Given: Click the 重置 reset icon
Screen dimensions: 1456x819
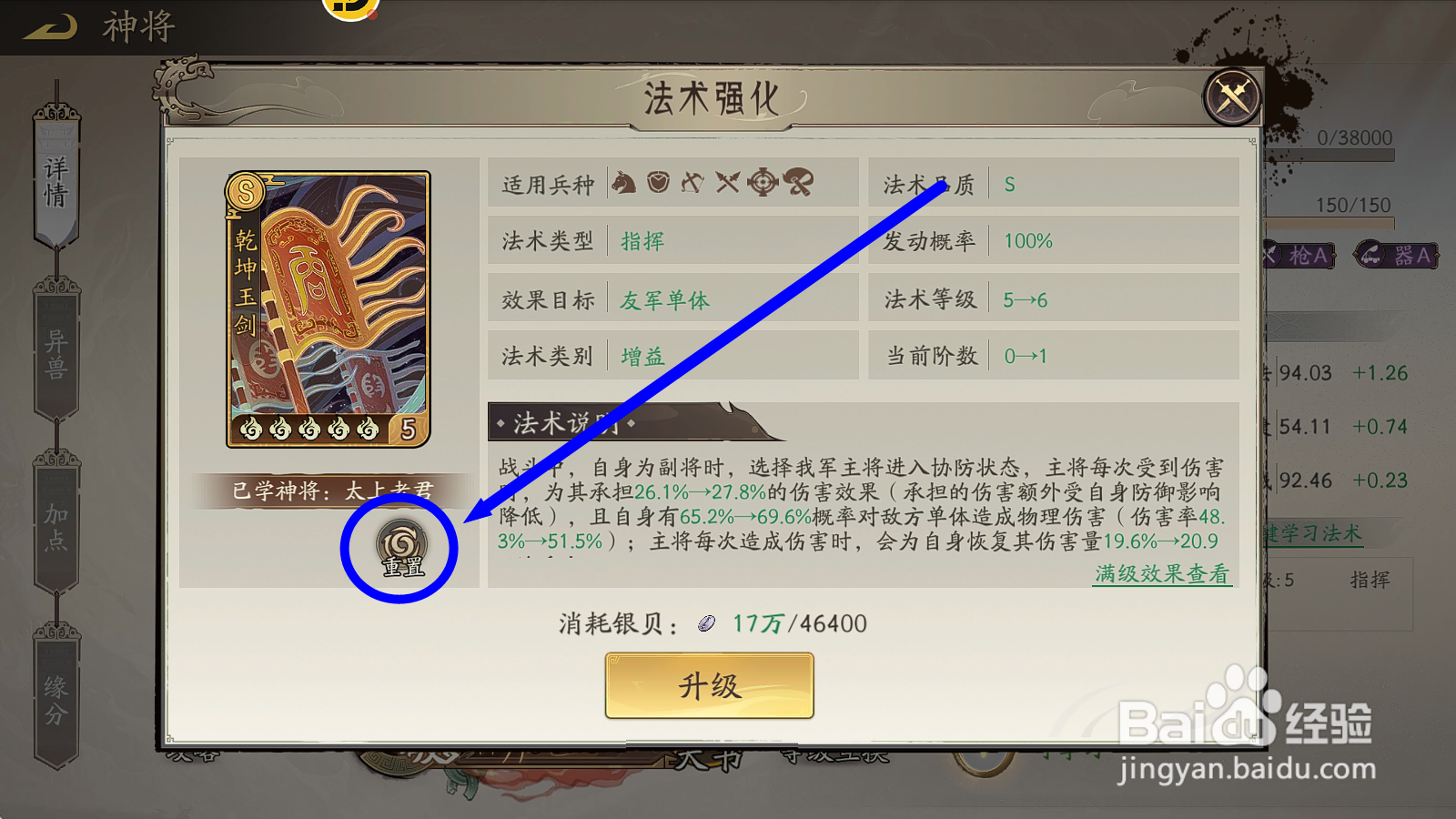Looking at the screenshot, I should 401,550.
